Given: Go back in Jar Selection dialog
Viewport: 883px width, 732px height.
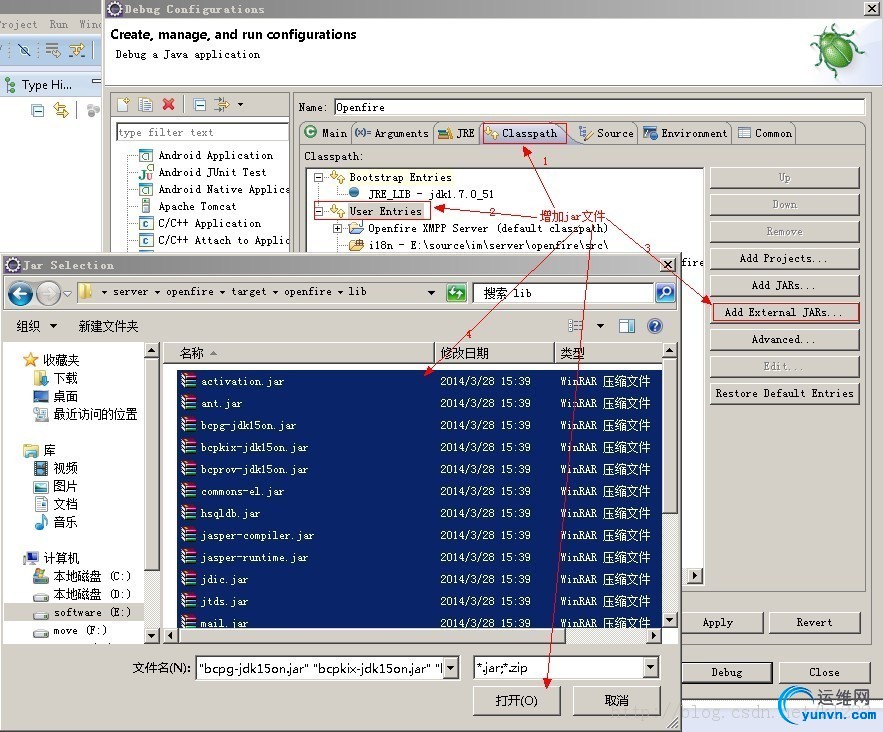Looking at the screenshot, I should 21,293.
